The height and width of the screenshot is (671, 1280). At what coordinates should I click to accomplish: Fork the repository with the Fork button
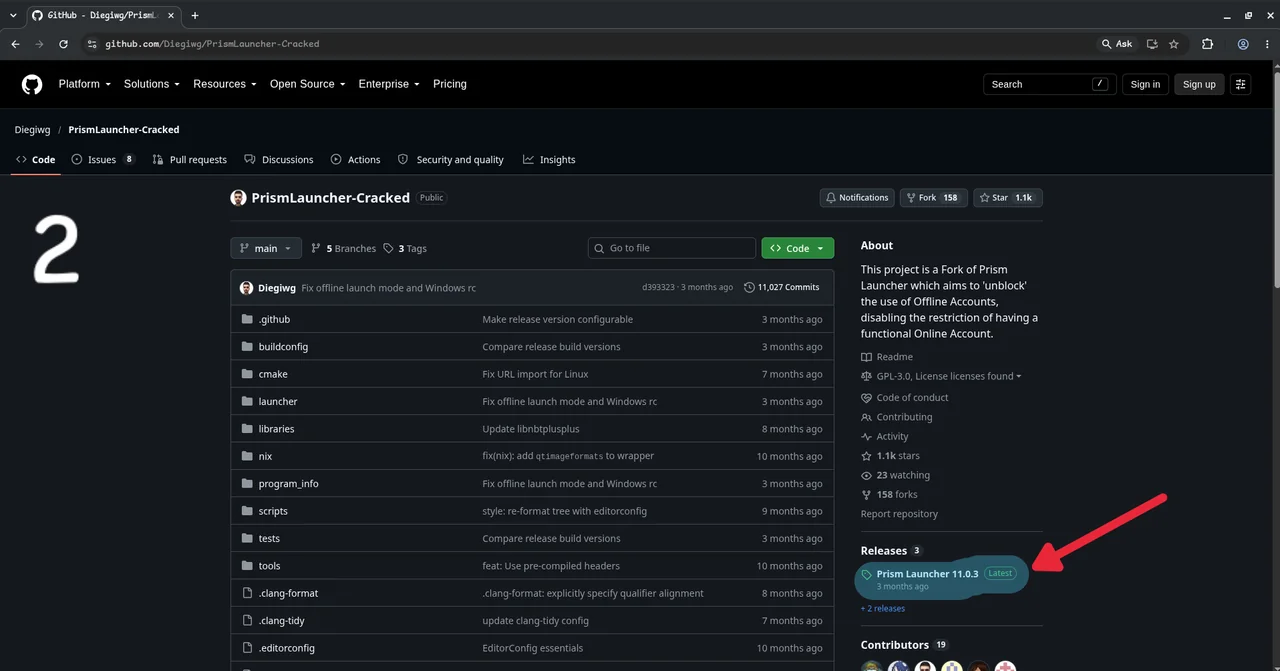click(933, 198)
